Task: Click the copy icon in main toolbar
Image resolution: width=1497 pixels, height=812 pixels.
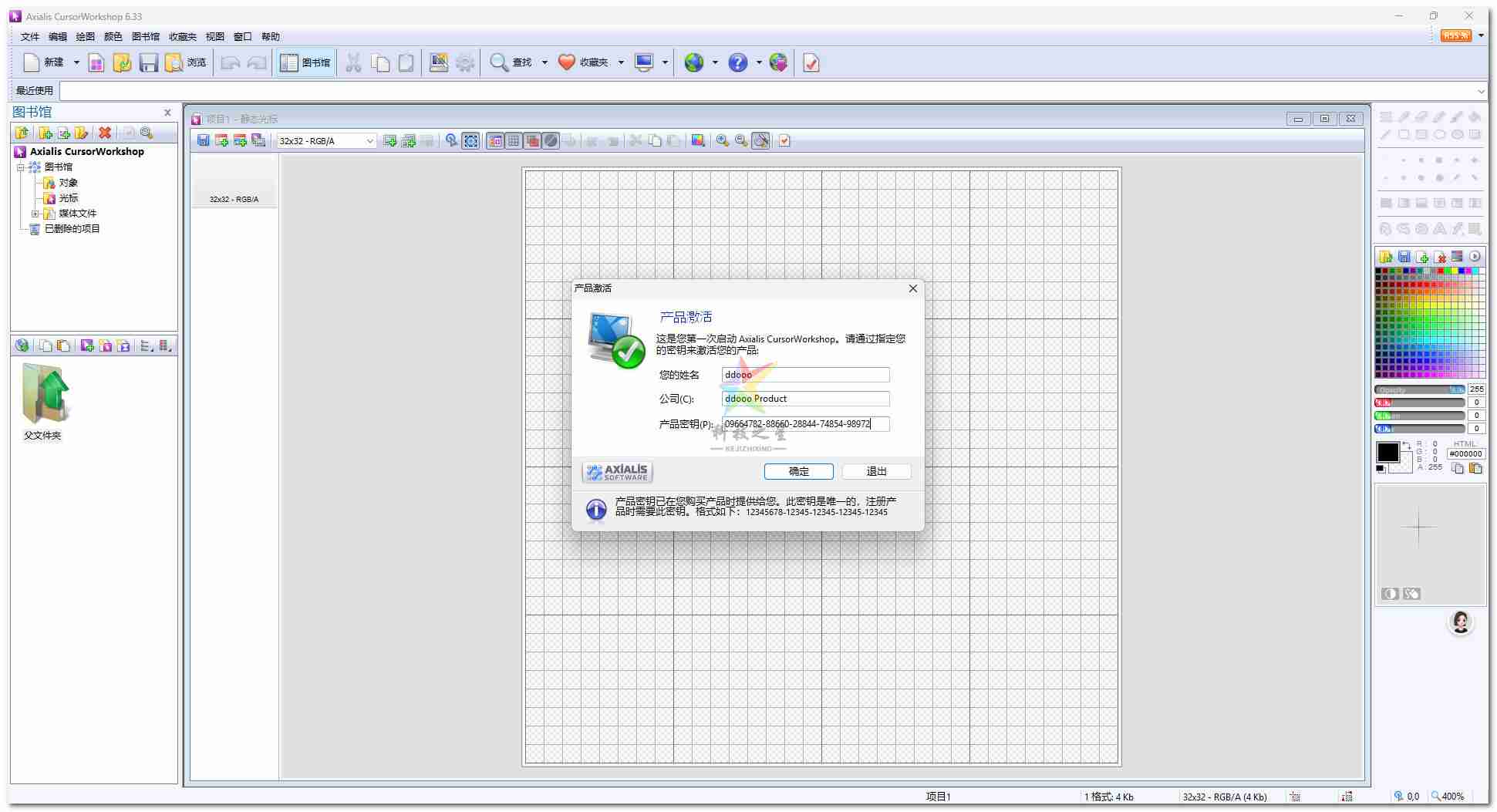Action: [x=380, y=62]
